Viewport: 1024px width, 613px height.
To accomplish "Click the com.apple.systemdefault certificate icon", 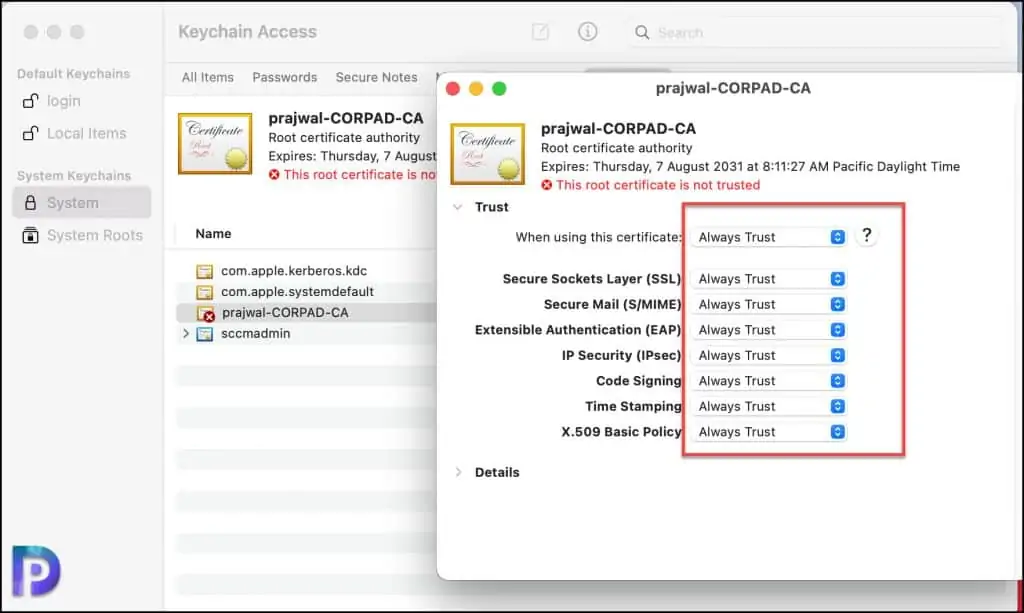I will (x=204, y=292).
